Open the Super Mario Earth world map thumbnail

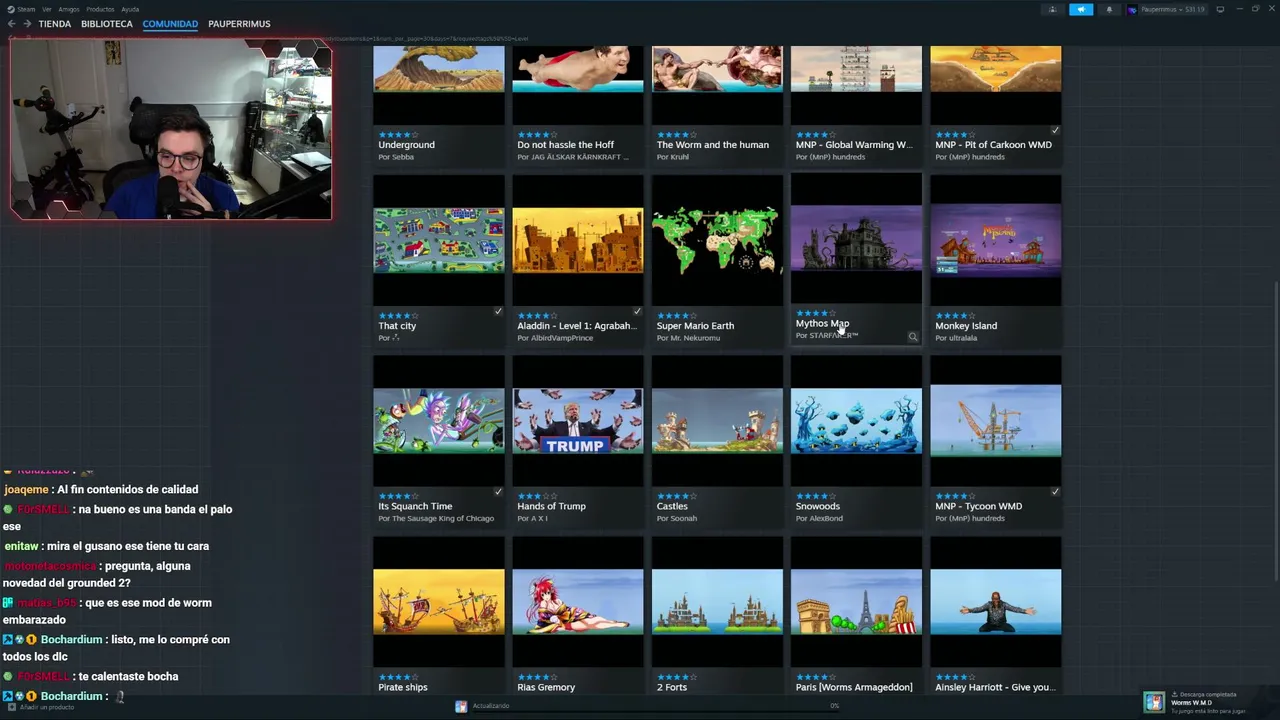point(717,240)
